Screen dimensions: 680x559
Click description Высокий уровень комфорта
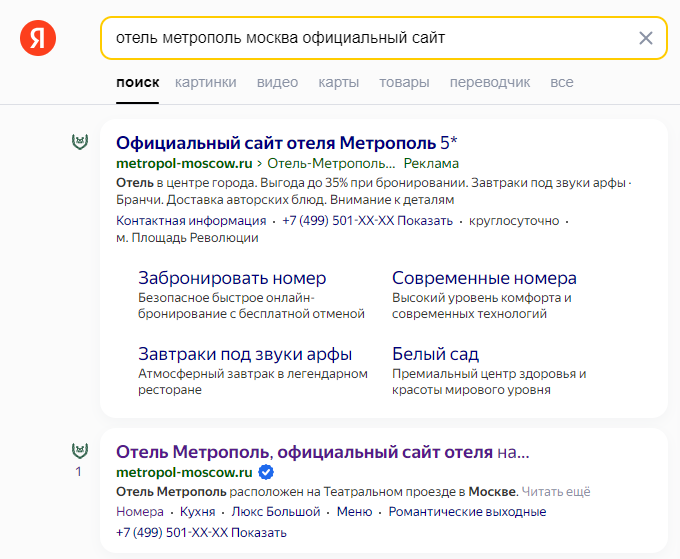point(481,306)
